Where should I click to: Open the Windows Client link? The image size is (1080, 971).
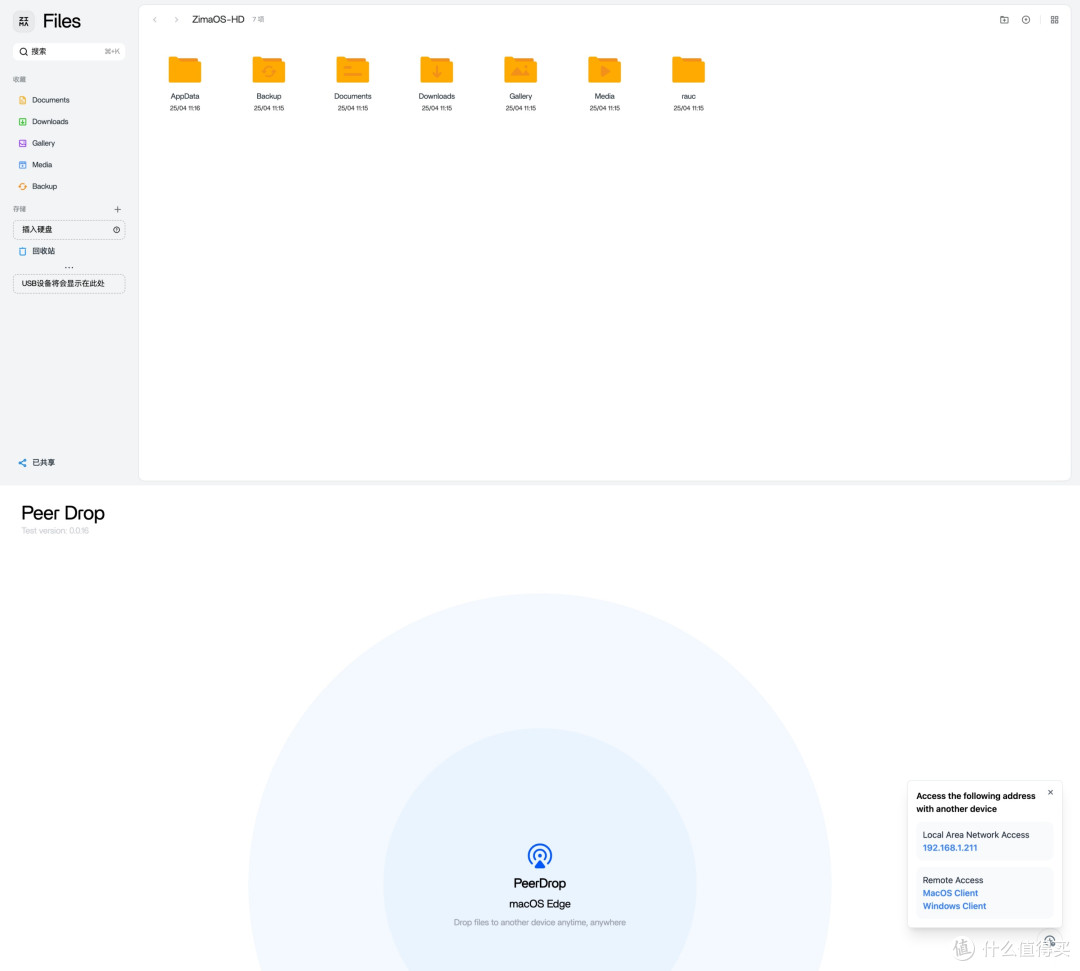pos(954,906)
